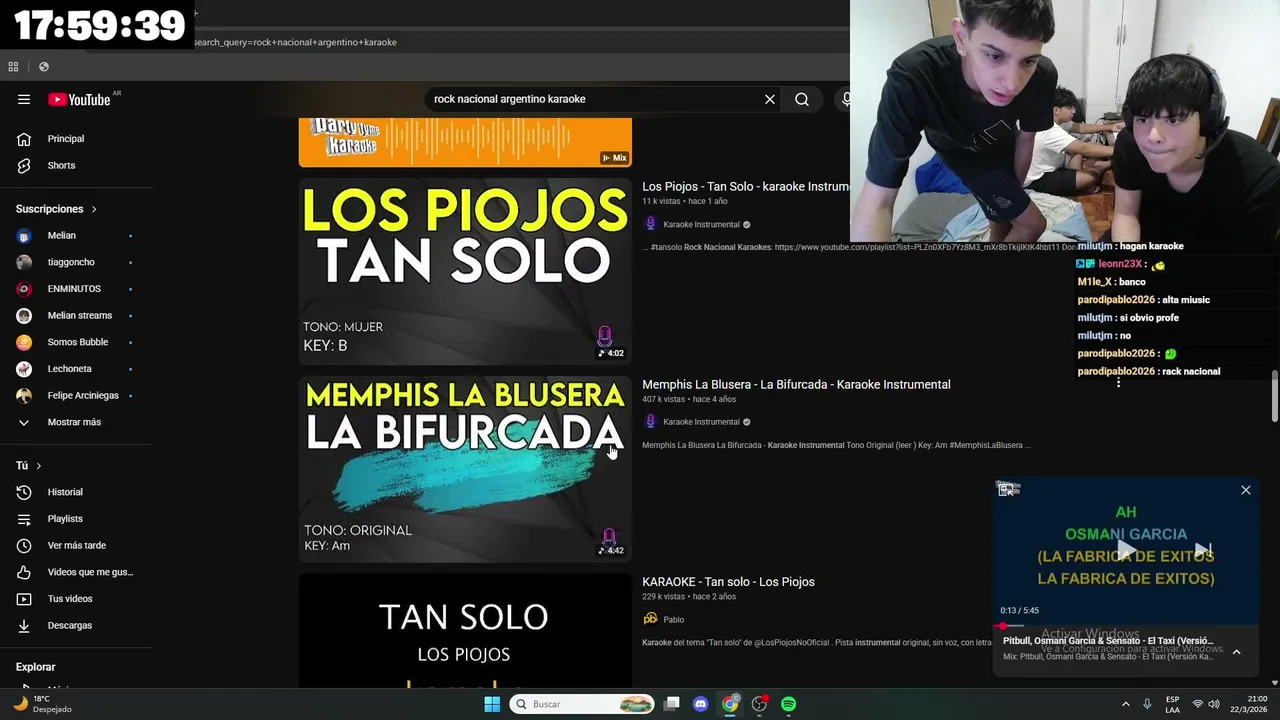Viewport: 1280px width, 720px height.
Task: Expand miniplayer back to full video
Action: (1008, 489)
